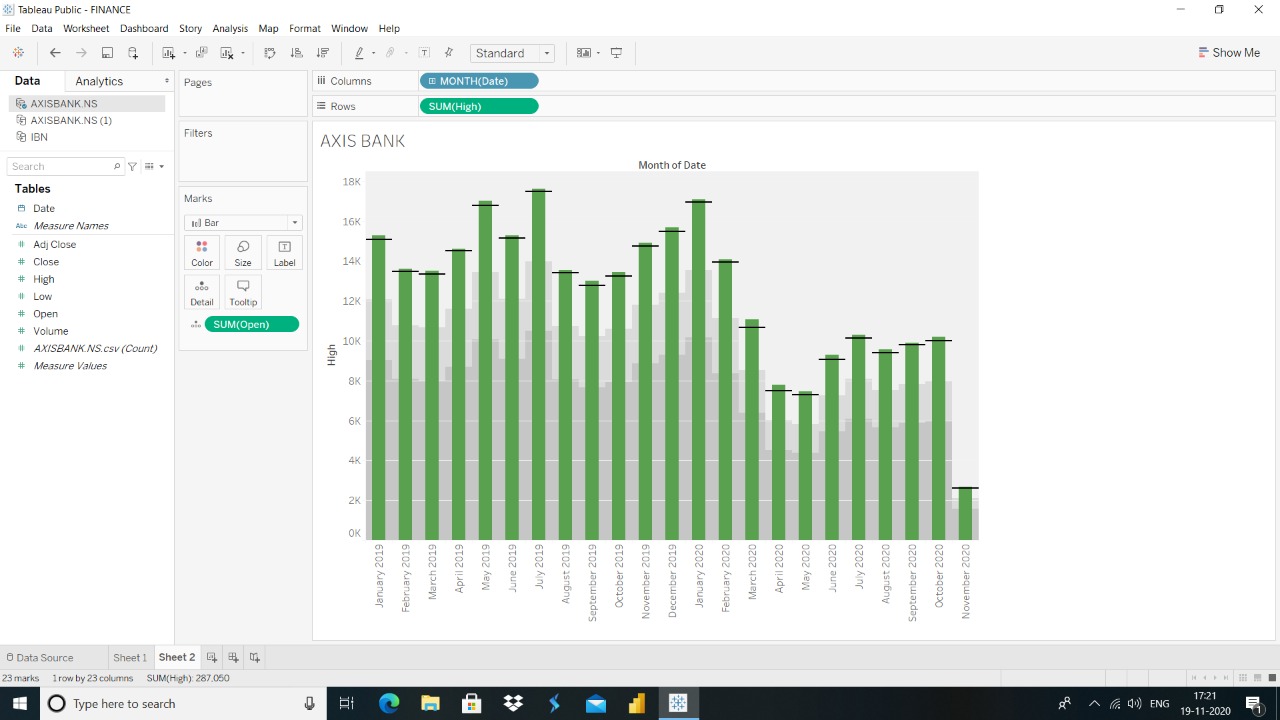Click the Redo forward arrow

(x=81, y=53)
